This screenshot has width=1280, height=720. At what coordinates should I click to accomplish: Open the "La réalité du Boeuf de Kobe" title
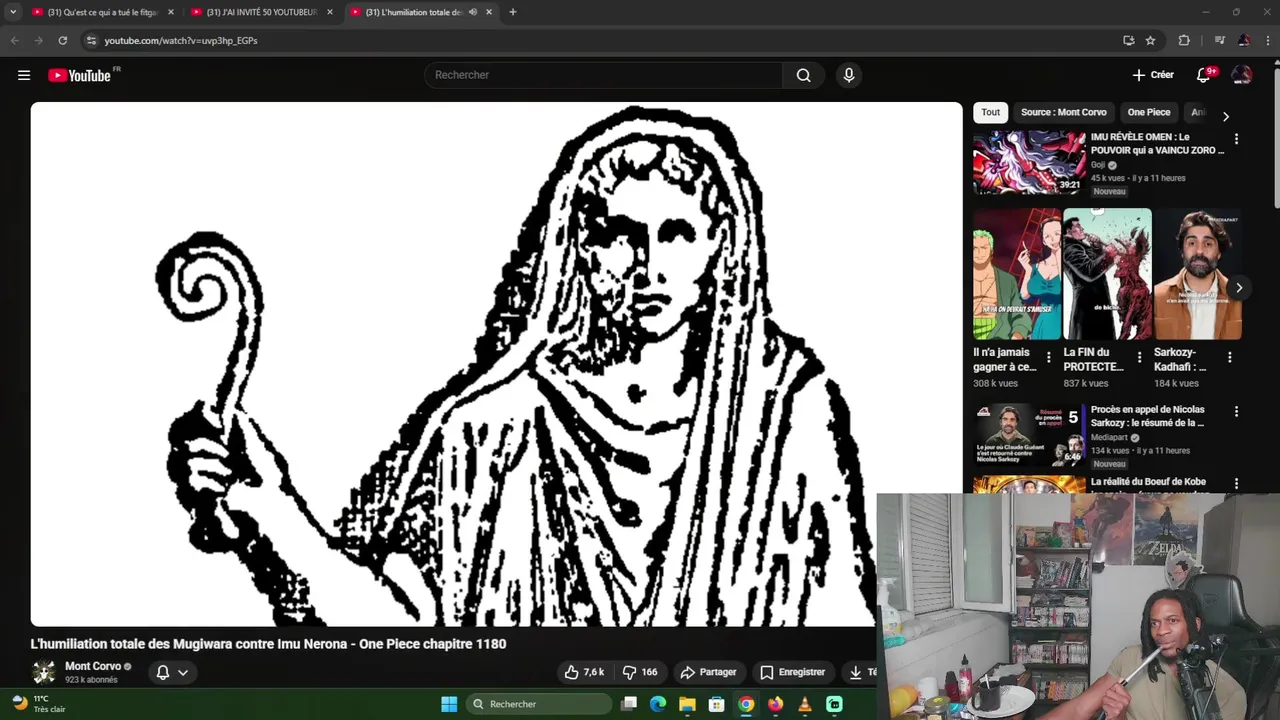pyautogui.click(x=1148, y=482)
